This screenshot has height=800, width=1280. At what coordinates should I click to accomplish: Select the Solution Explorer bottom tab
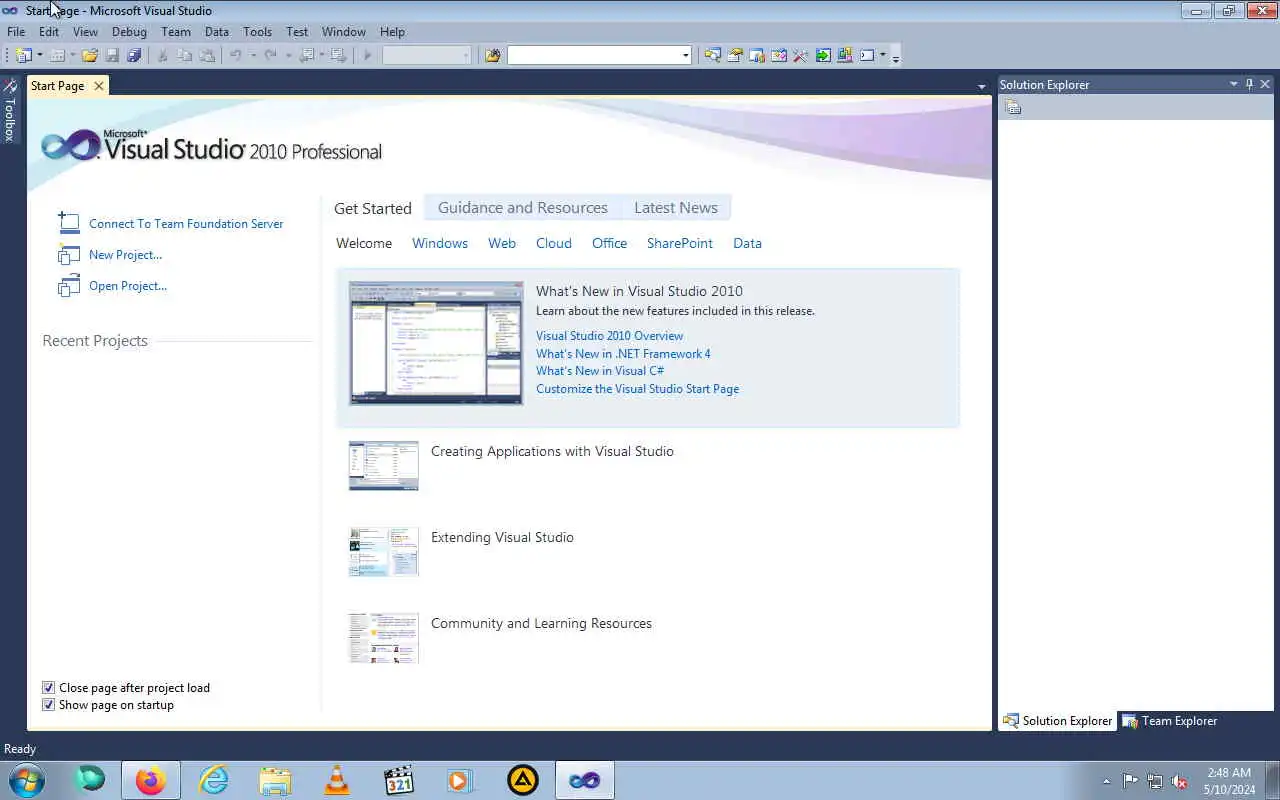(1057, 720)
